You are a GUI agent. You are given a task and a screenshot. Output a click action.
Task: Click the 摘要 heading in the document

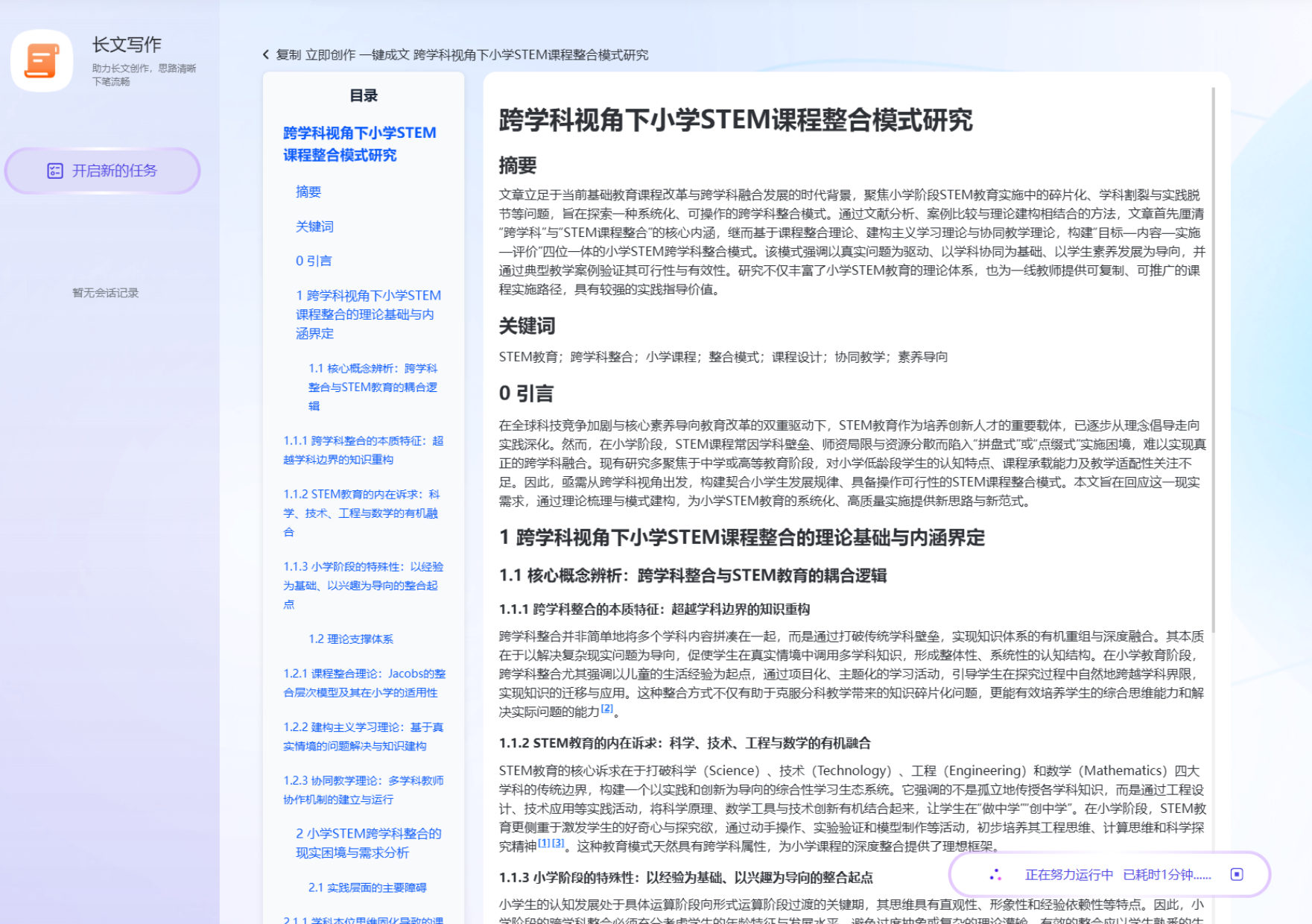(x=518, y=165)
